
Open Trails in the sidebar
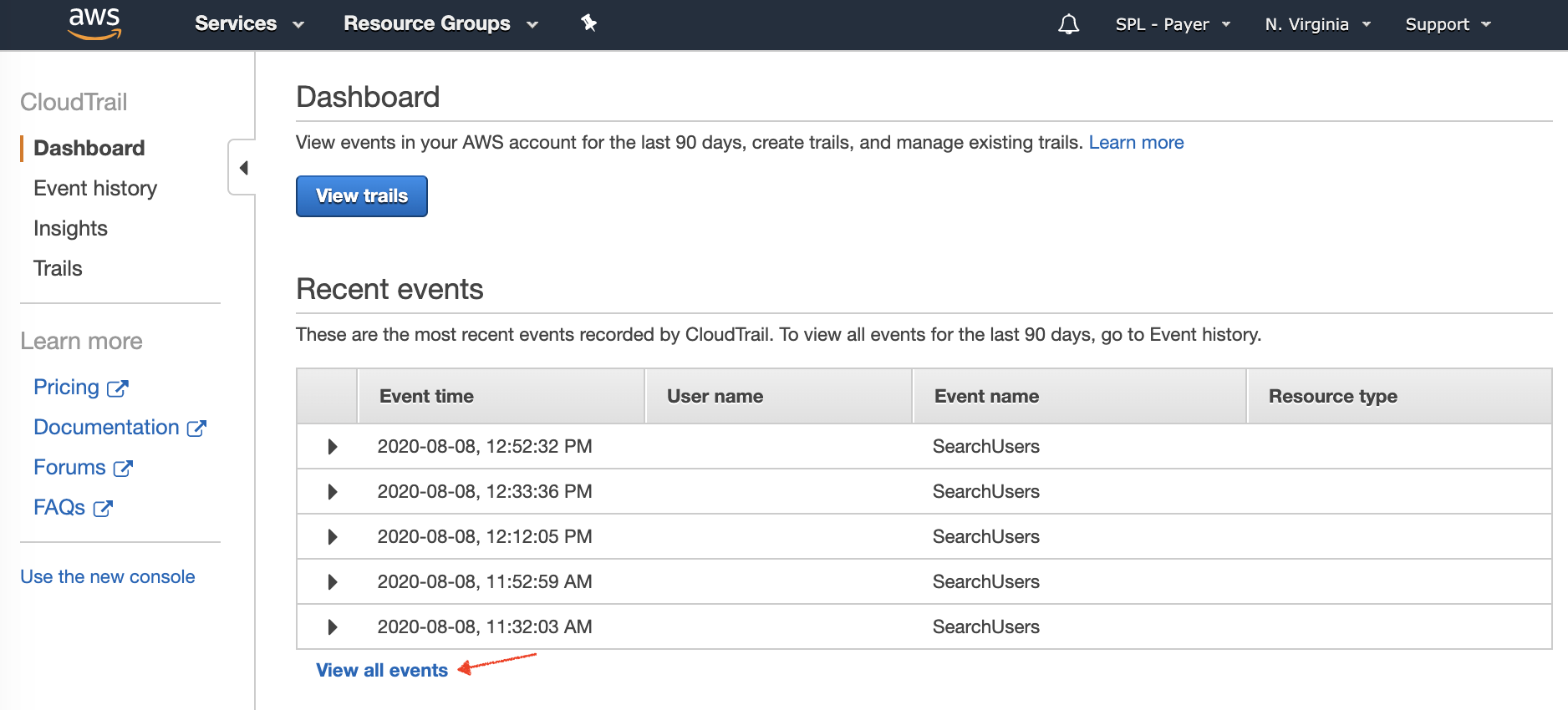click(58, 268)
